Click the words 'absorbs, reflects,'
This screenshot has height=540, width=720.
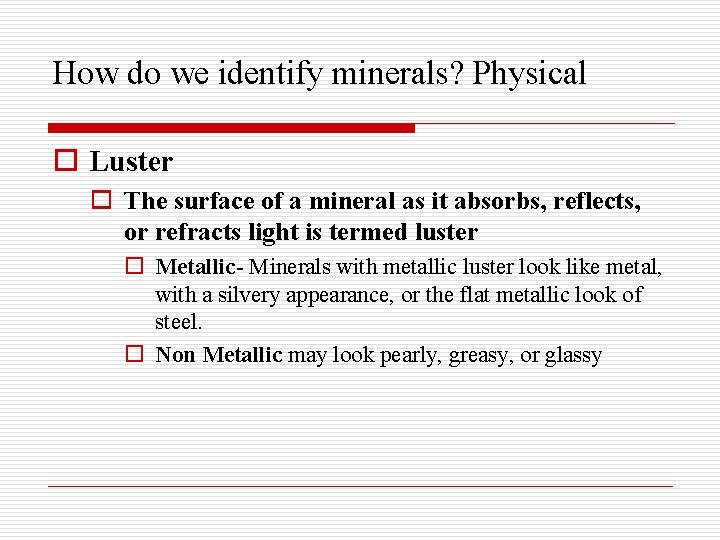pyautogui.click(x=547, y=201)
